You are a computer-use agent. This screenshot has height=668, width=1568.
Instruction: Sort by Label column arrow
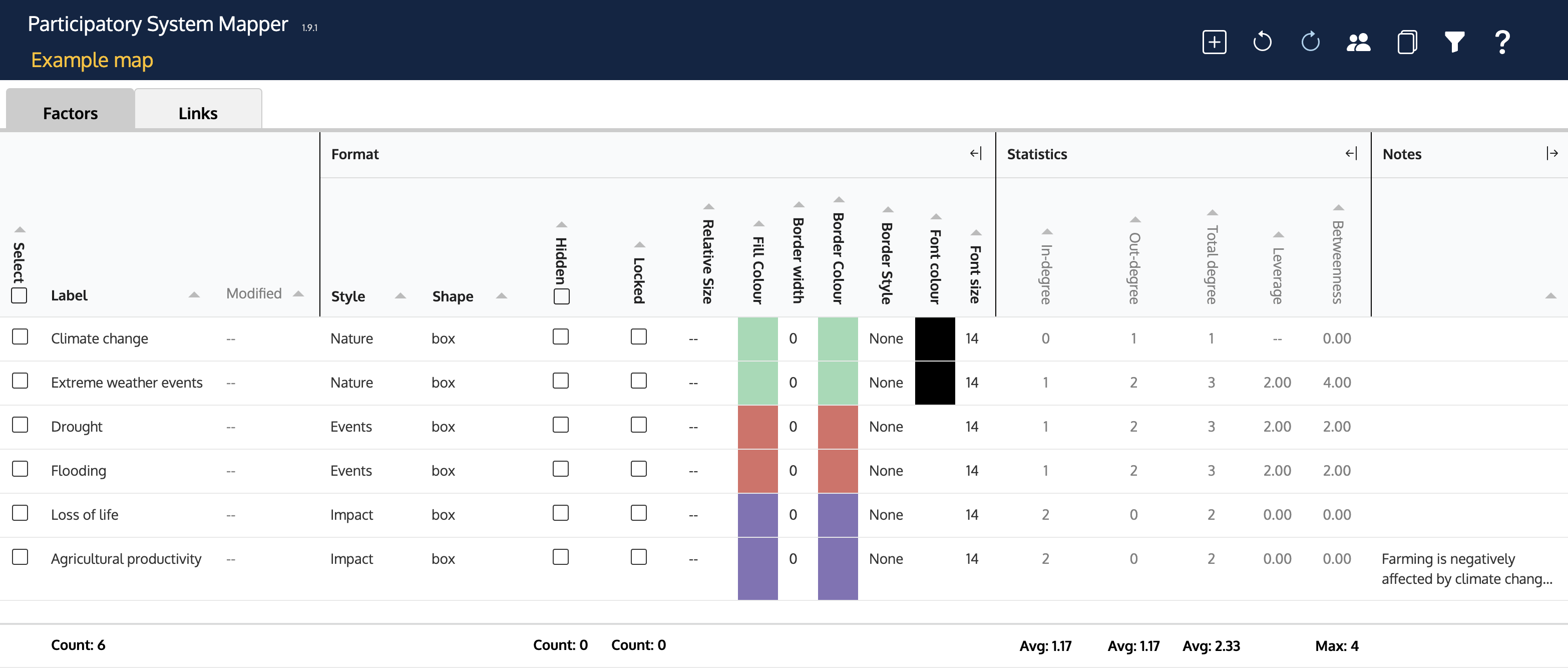coord(194,295)
